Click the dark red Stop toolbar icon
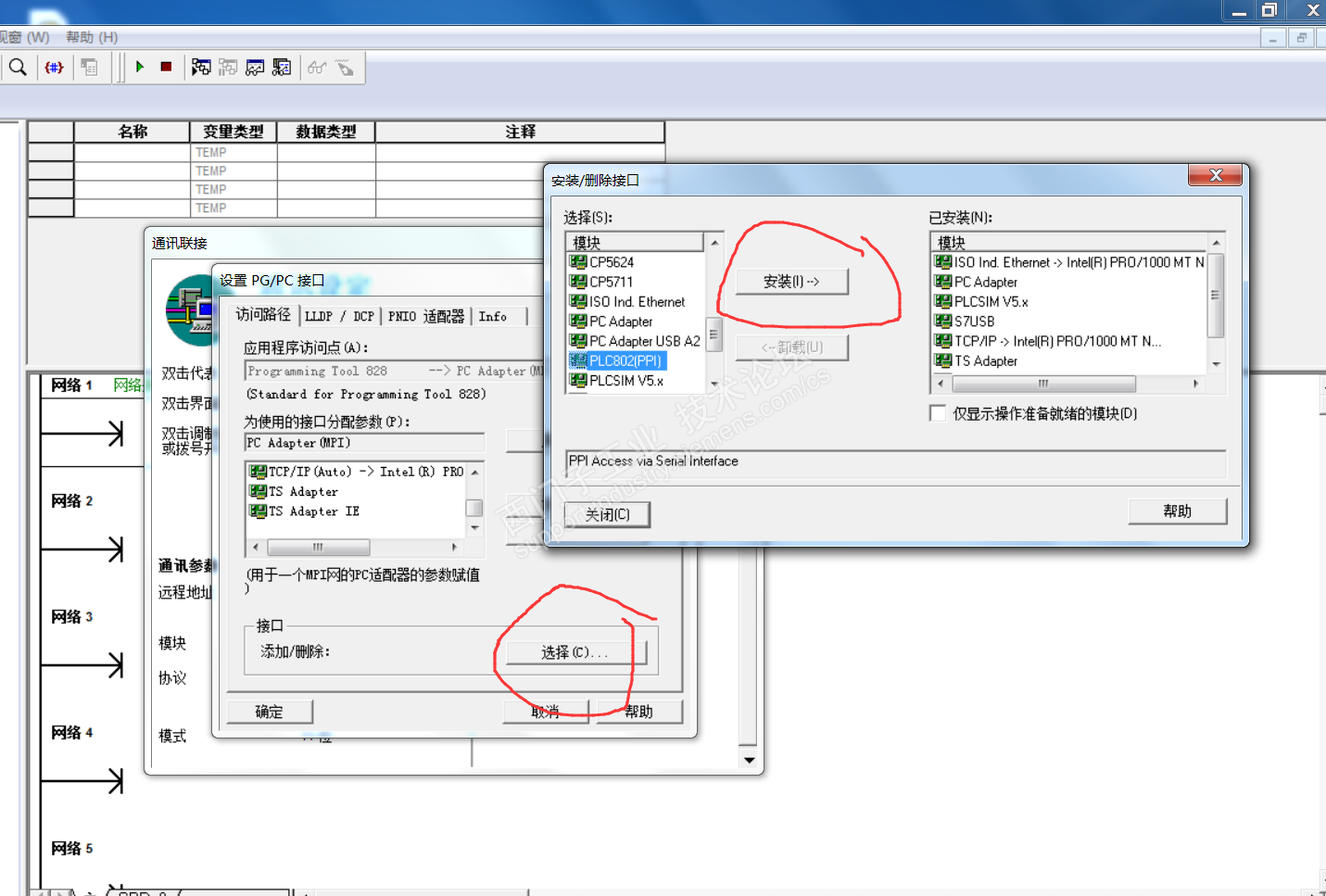This screenshot has height=896, width=1326. 166,67
